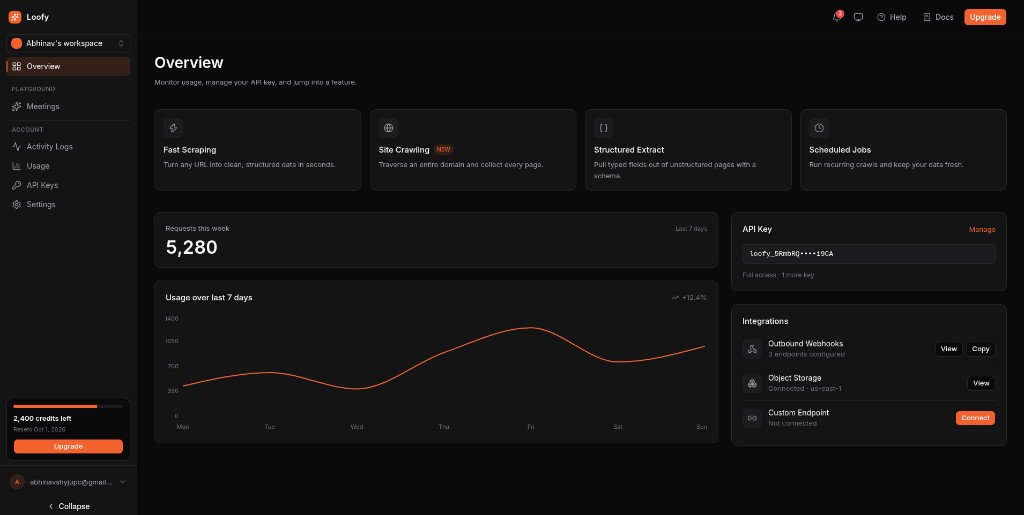Viewport: 1024px width, 515px height.
Task: Click the 2,400 credits left text
Action: [x=42, y=418]
